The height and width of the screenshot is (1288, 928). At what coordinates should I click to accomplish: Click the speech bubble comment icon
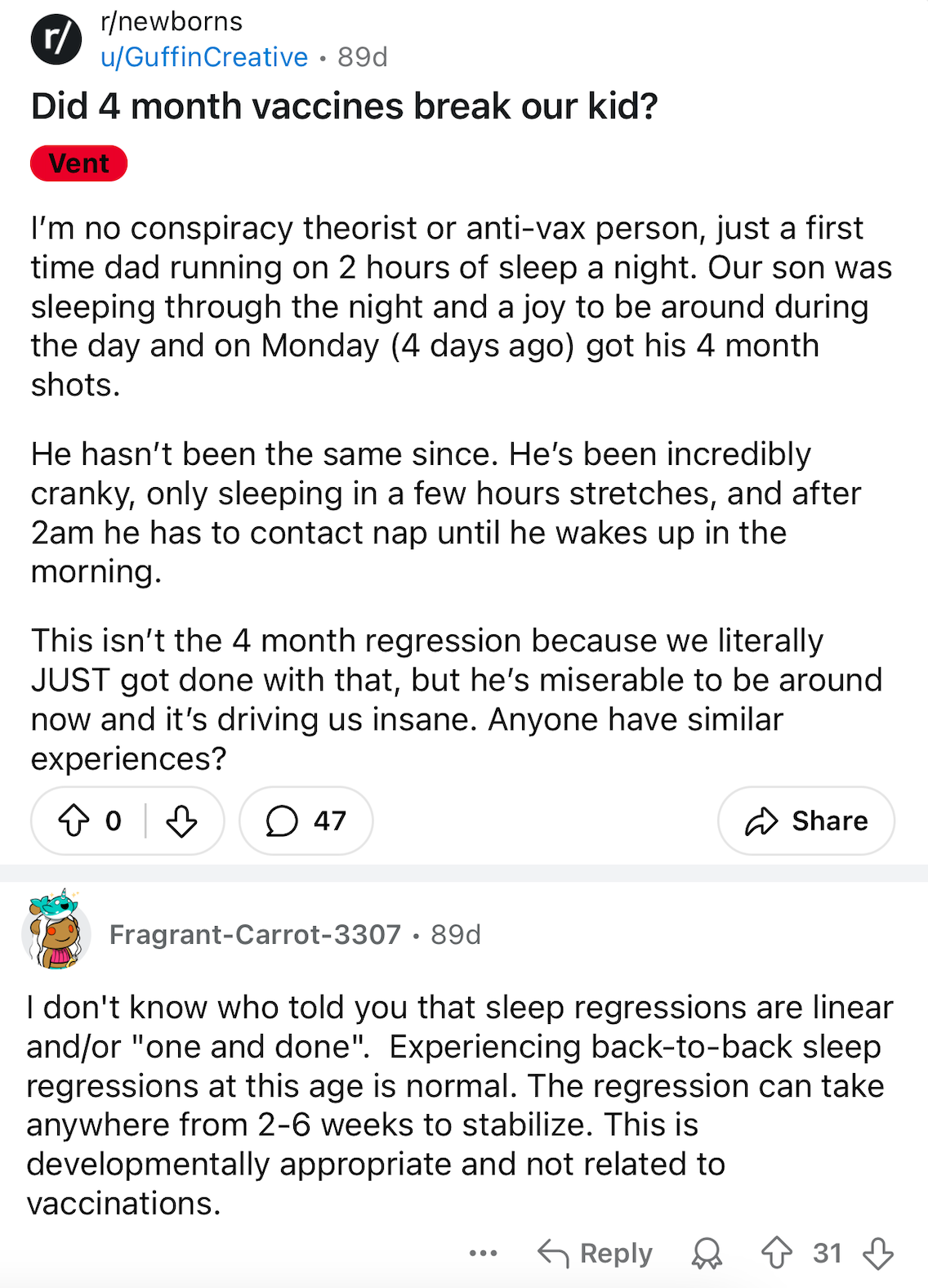(x=282, y=821)
